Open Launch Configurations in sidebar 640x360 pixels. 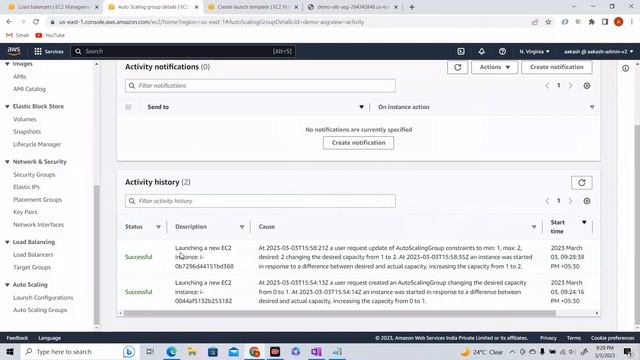click(x=43, y=298)
